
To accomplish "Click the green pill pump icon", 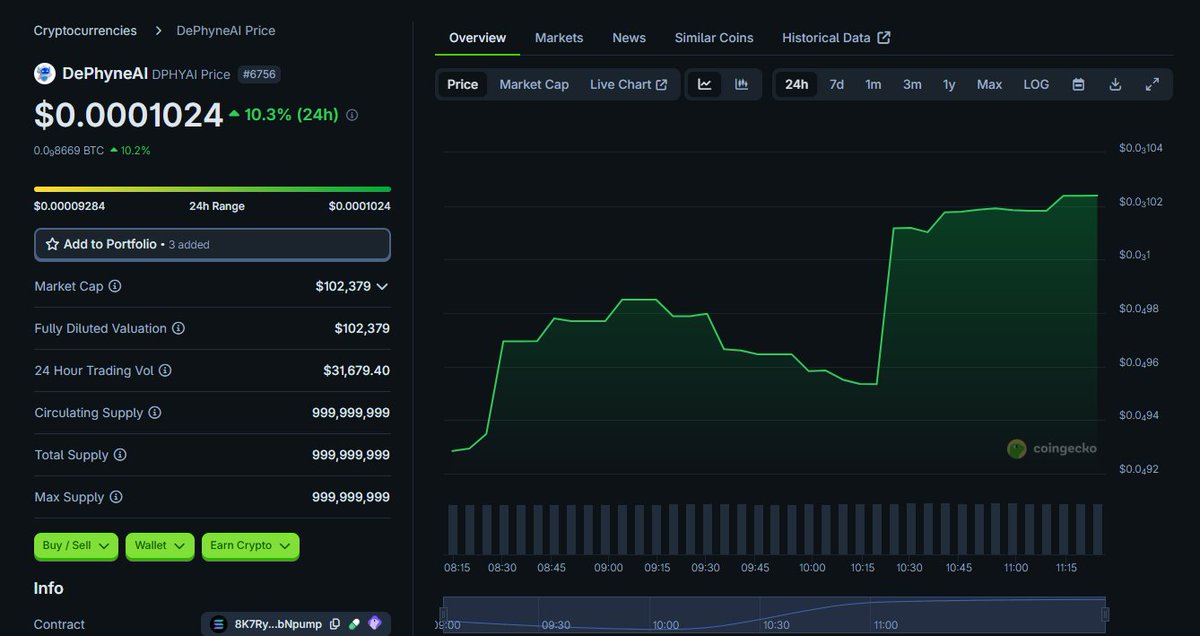I will (354, 624).
